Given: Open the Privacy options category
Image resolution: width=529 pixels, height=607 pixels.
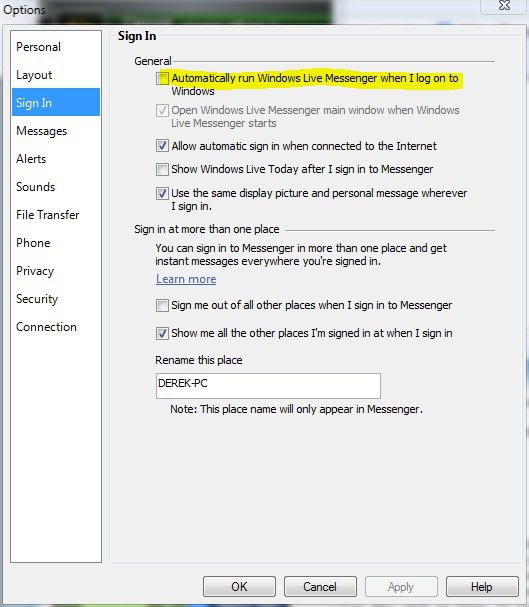Looking at the screenshot, I should (x=56, y=271).
